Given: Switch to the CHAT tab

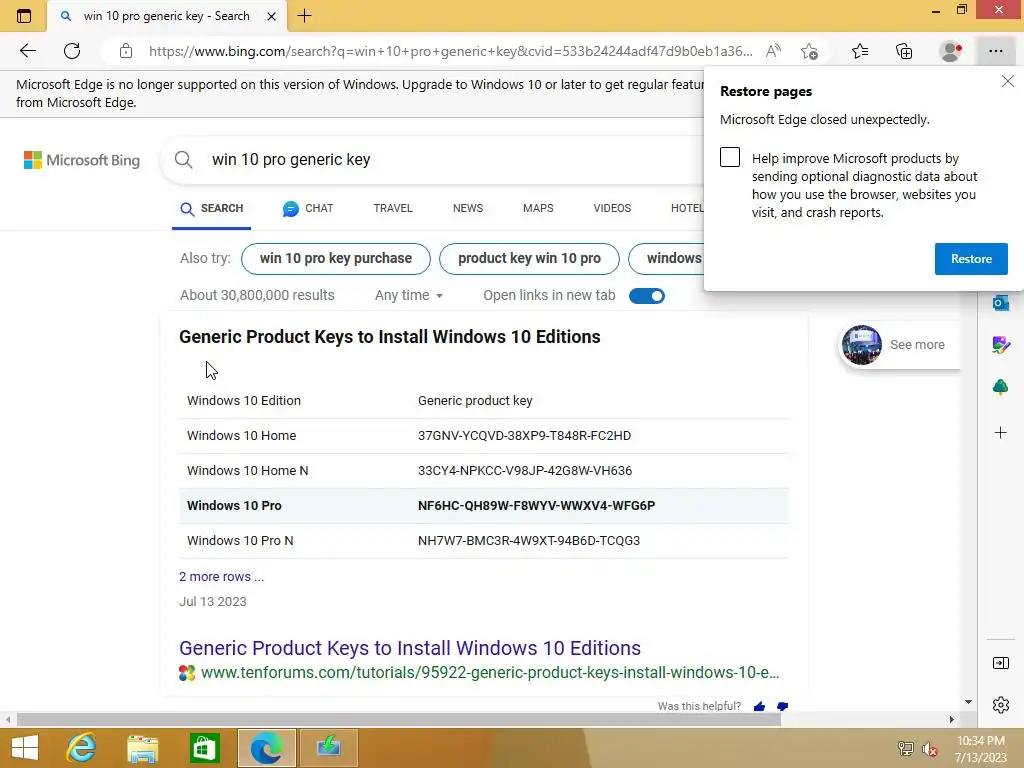Looking at the screenshot, I should [x=308, y=208].
